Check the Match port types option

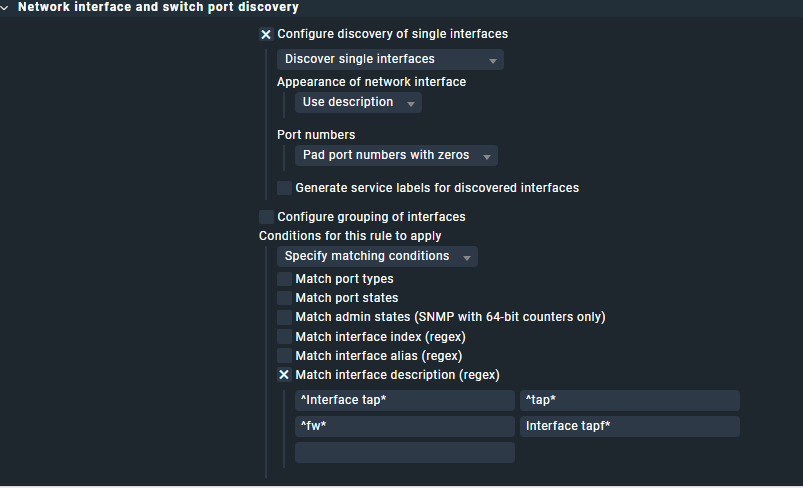pyautogui.click(x=285, y=279)
